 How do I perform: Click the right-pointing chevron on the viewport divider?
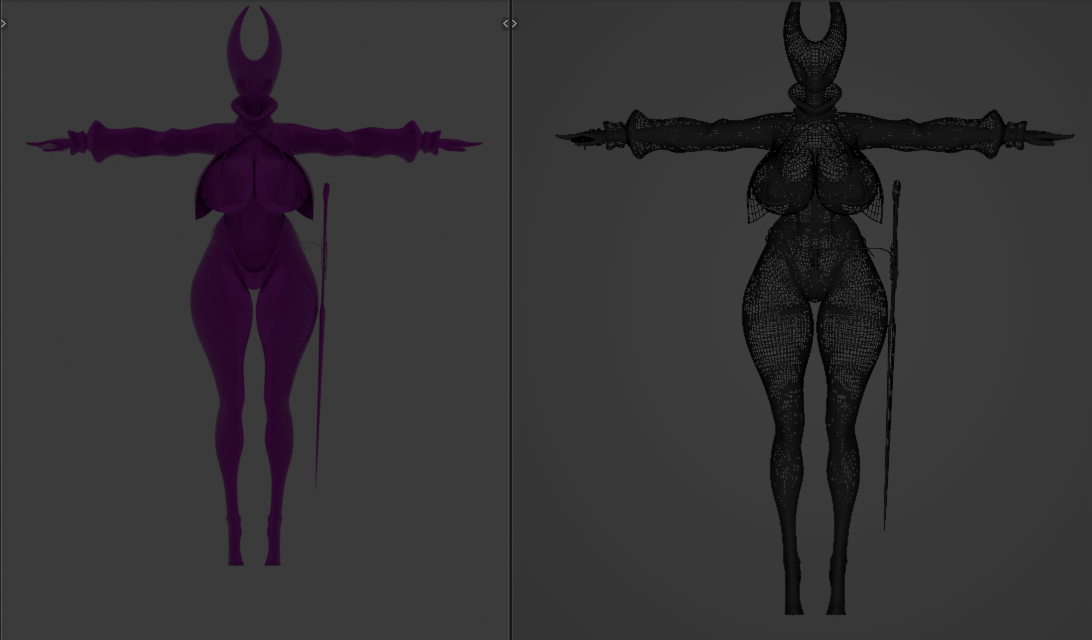click(x=515, y=24)
